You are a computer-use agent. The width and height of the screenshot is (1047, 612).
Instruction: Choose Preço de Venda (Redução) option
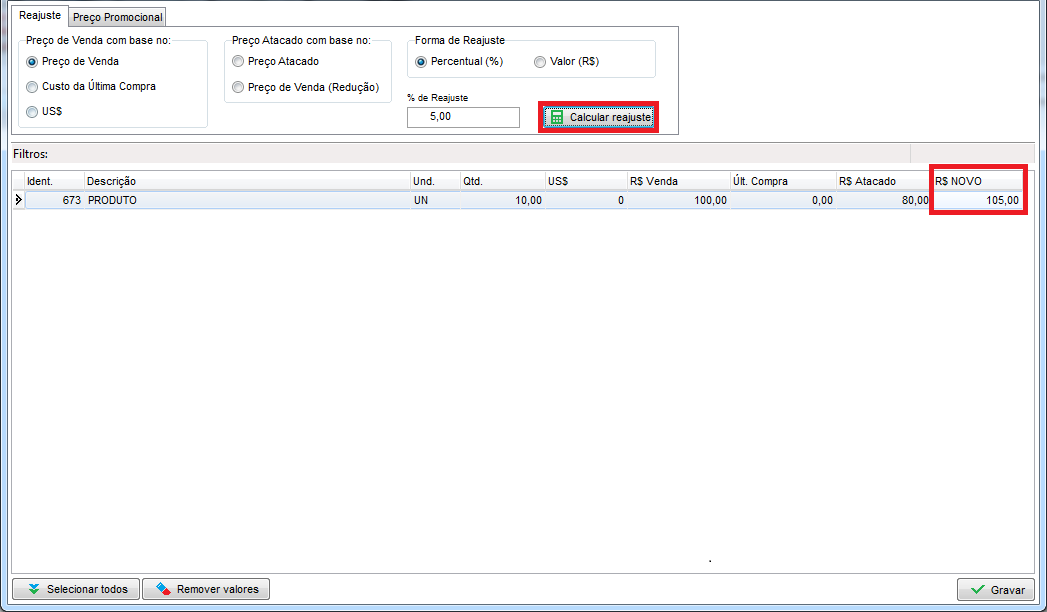tap(238, 87)
